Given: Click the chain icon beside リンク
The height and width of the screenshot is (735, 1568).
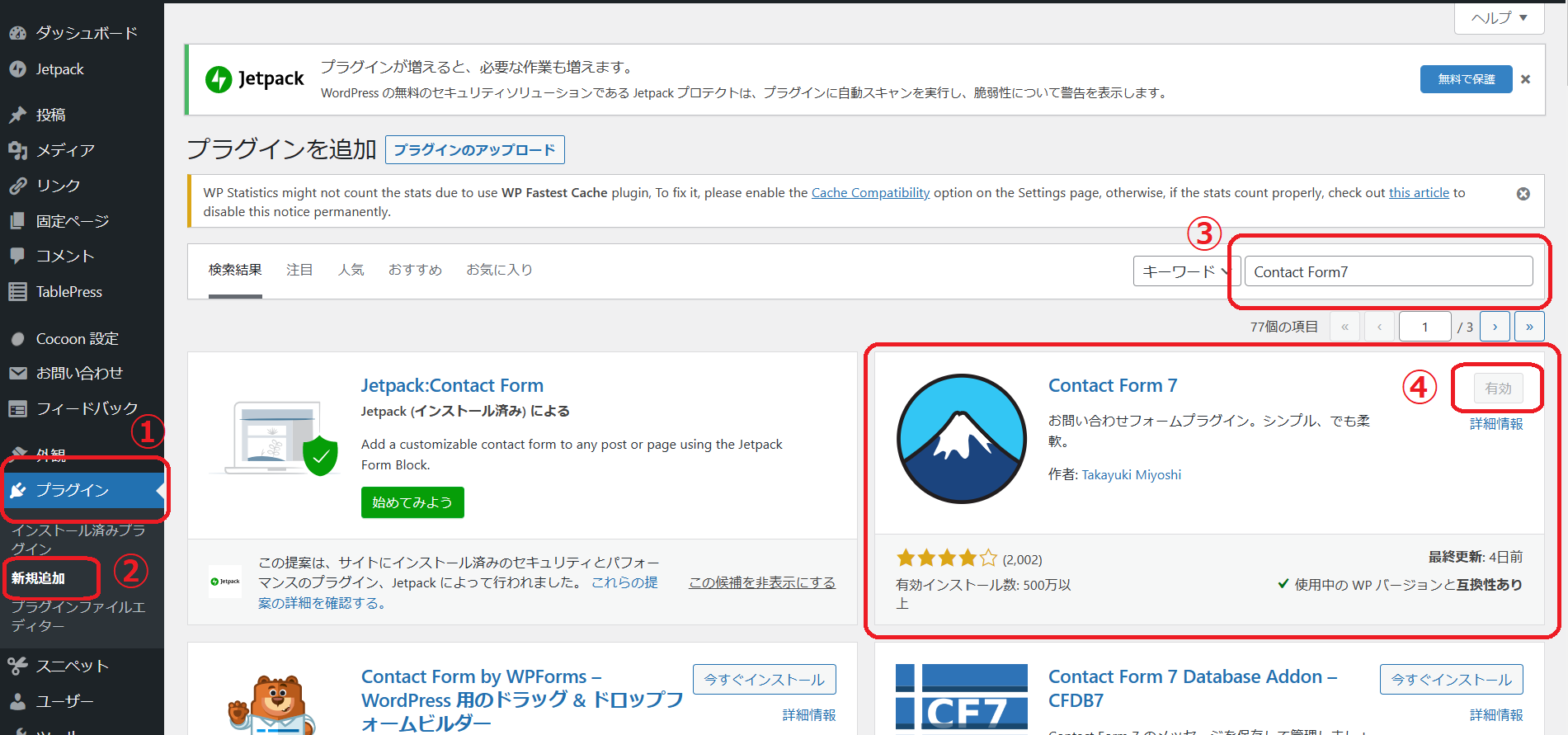Looking at the screenshot, I should (x=17, y=186).
